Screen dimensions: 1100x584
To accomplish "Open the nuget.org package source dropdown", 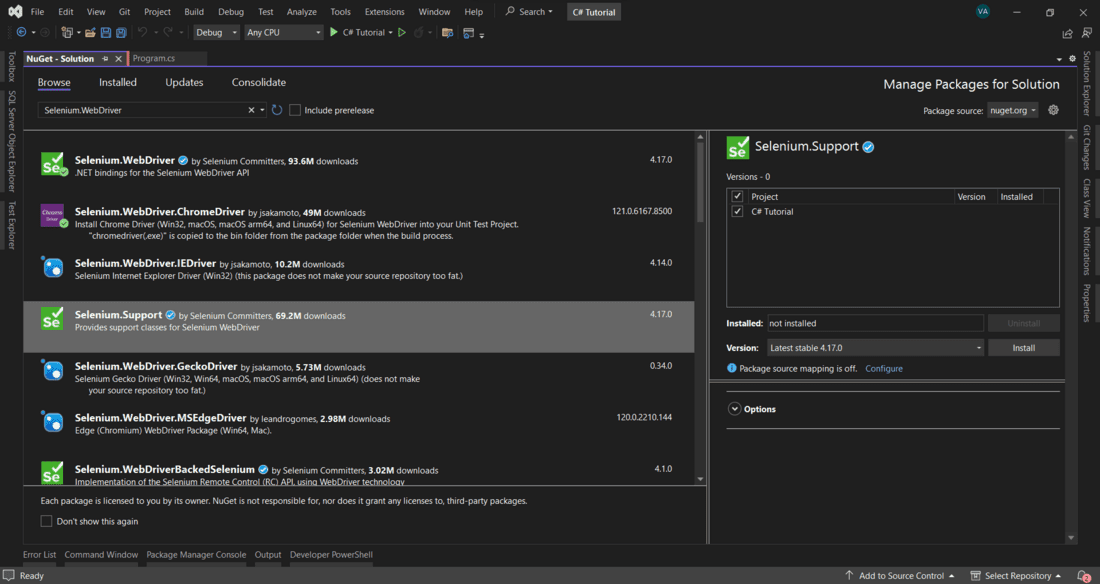I will click(x=1012, y=110).
